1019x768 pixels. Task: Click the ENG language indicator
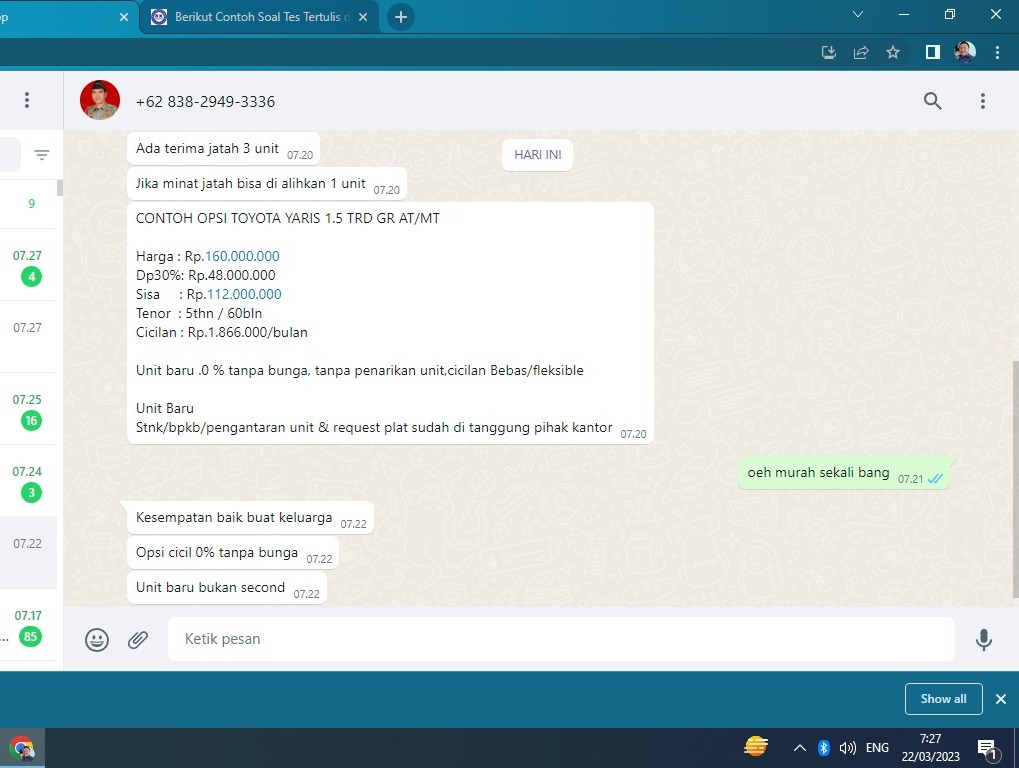point(877,748)
